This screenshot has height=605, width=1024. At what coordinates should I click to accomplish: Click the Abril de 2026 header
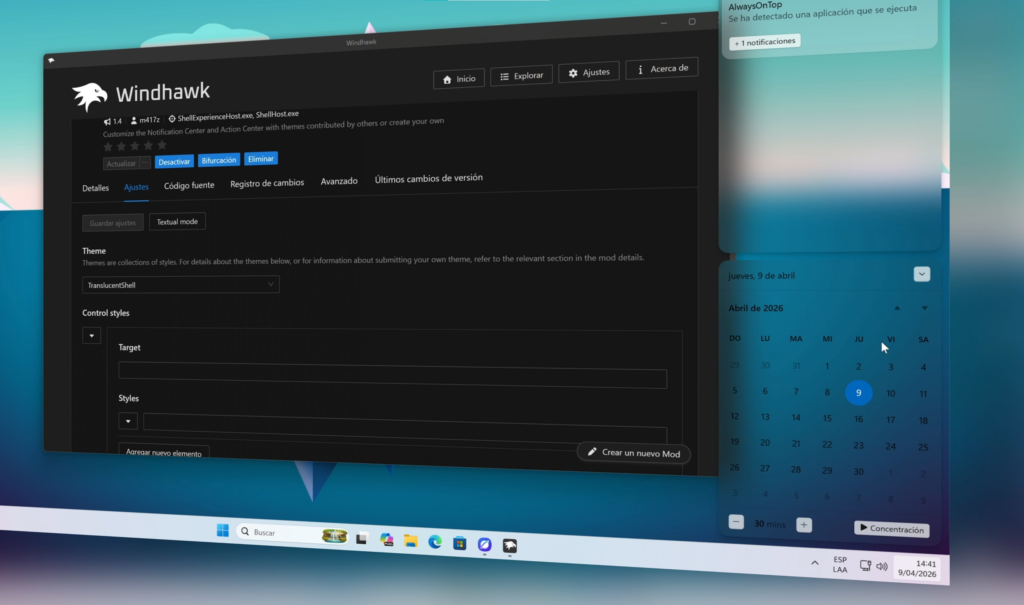click(x=756, y=308)
